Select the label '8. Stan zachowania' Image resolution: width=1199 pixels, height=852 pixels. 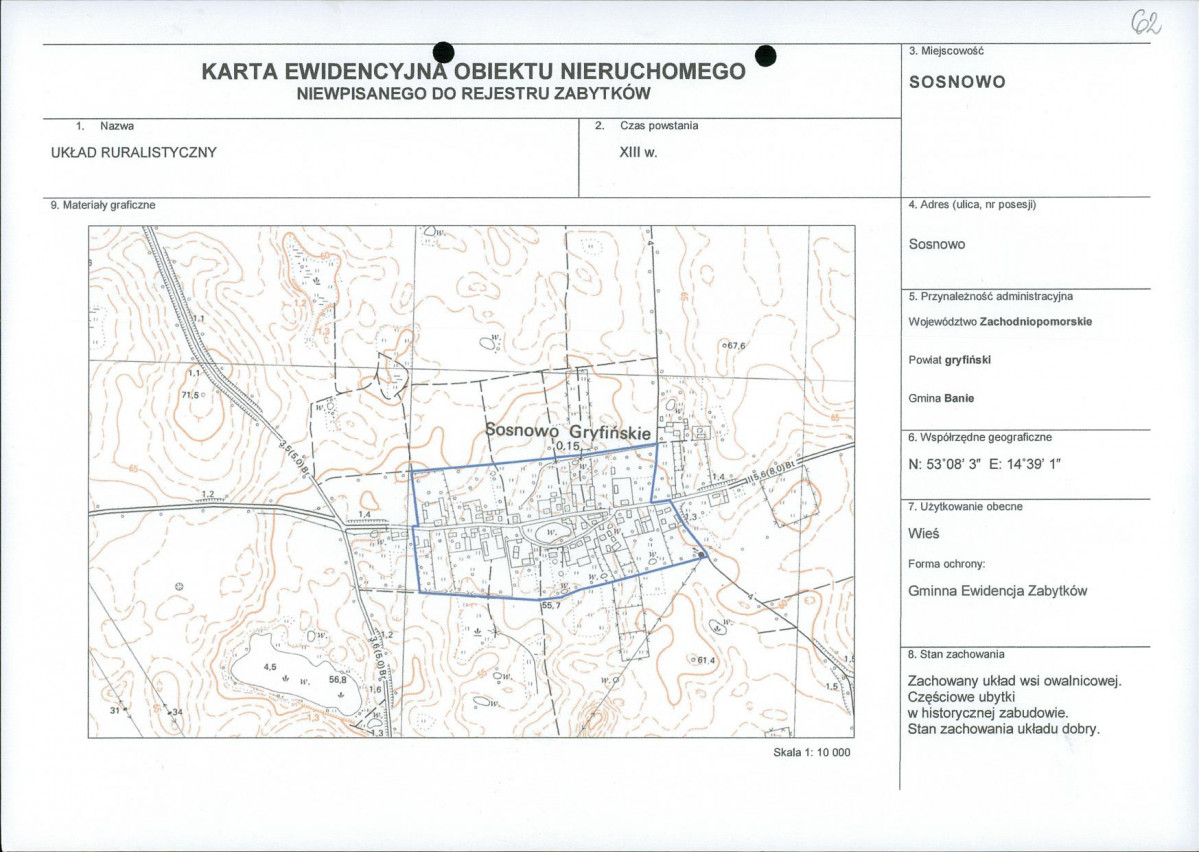tap(957, 655)
